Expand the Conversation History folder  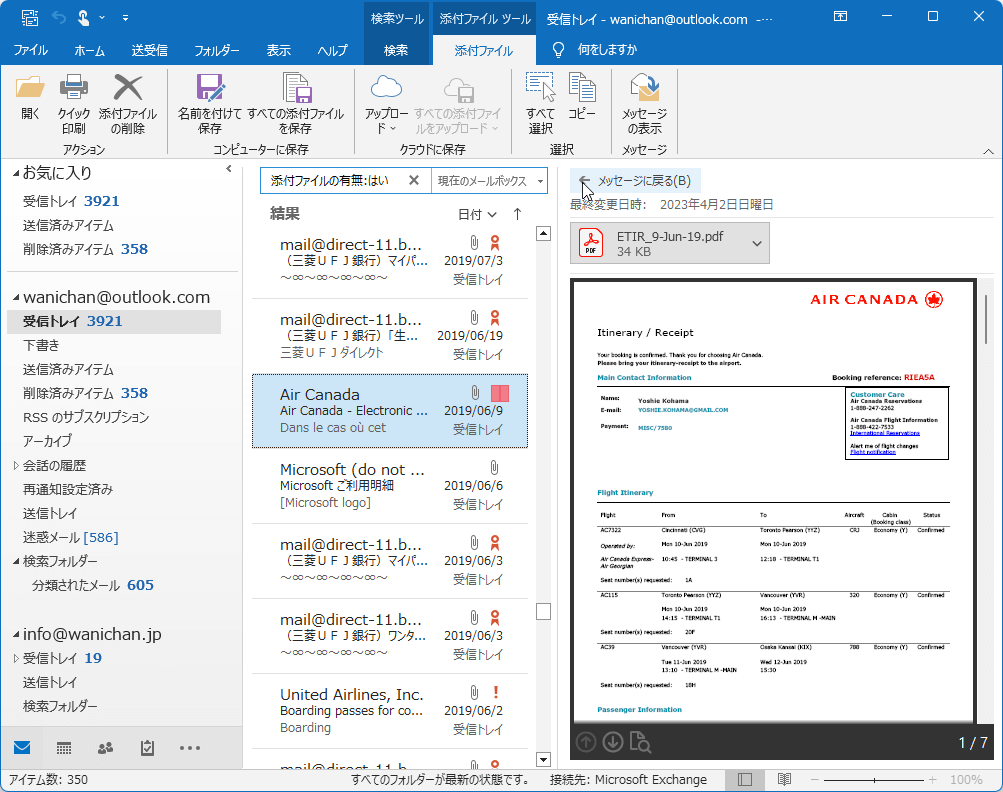point(16,466)
